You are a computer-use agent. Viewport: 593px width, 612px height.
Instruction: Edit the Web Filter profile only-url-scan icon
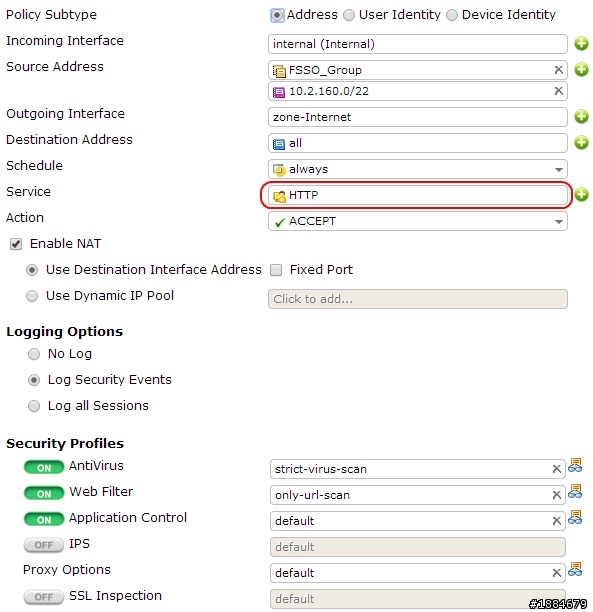[x=575, y=492]
